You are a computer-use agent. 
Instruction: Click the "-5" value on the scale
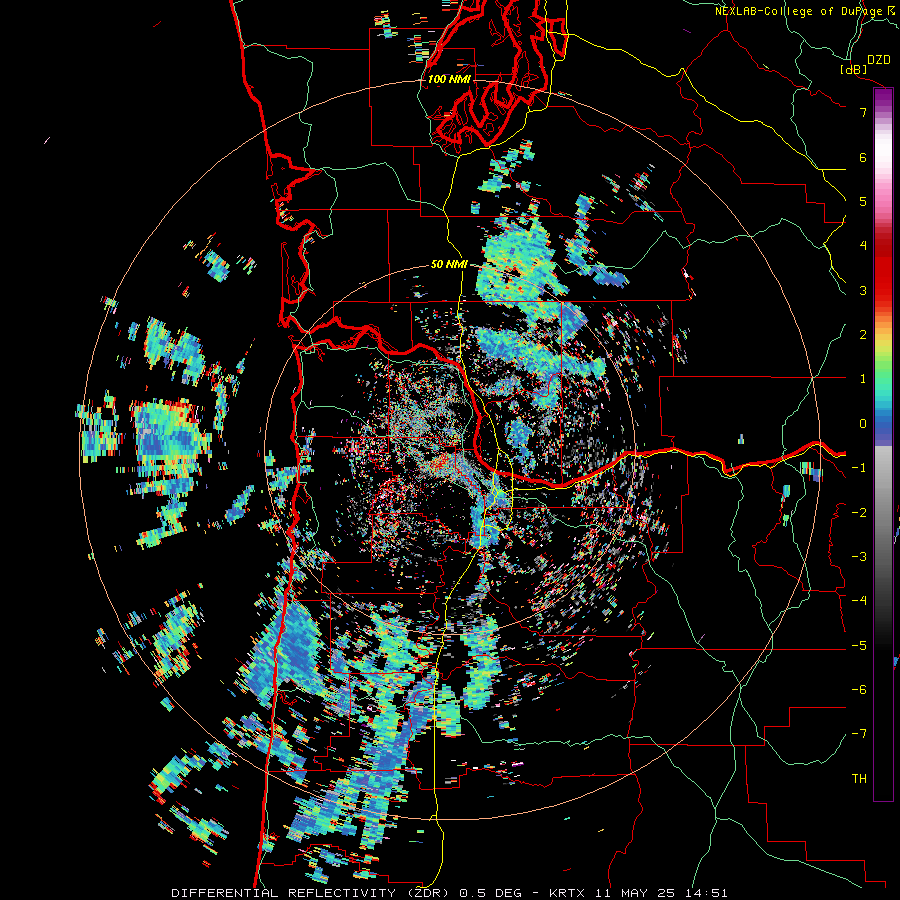point(859,646)
